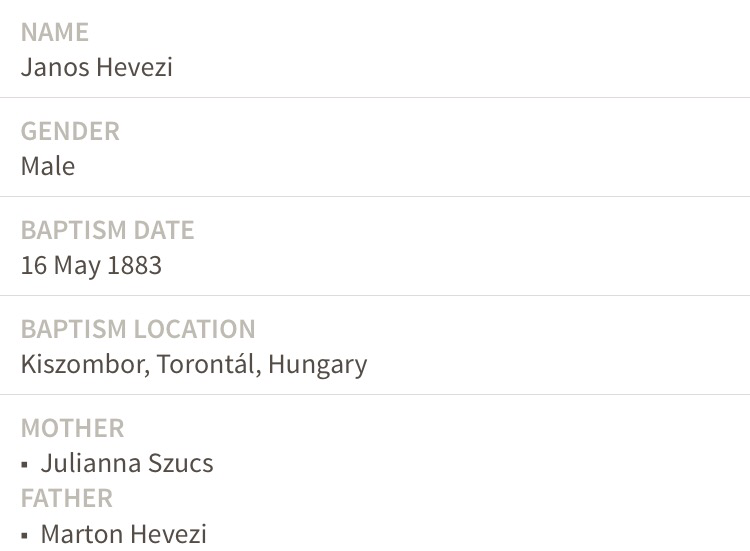Click the BAPTISM DATE label
Image resolution: width=750 pixels, height=551 pixels.
pyautogui.click(x=107, y=230)
